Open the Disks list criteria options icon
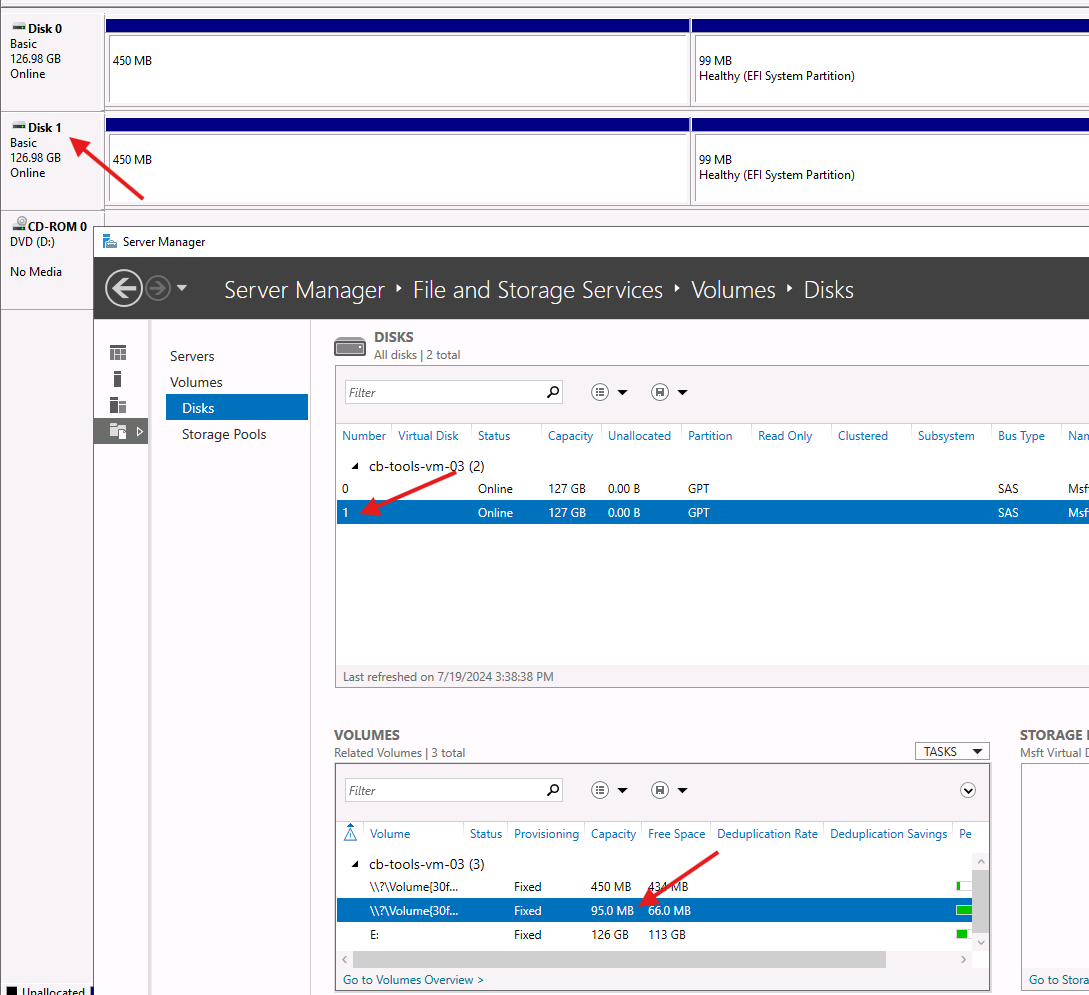This screenshot has width=1089, height=995. 608,392
